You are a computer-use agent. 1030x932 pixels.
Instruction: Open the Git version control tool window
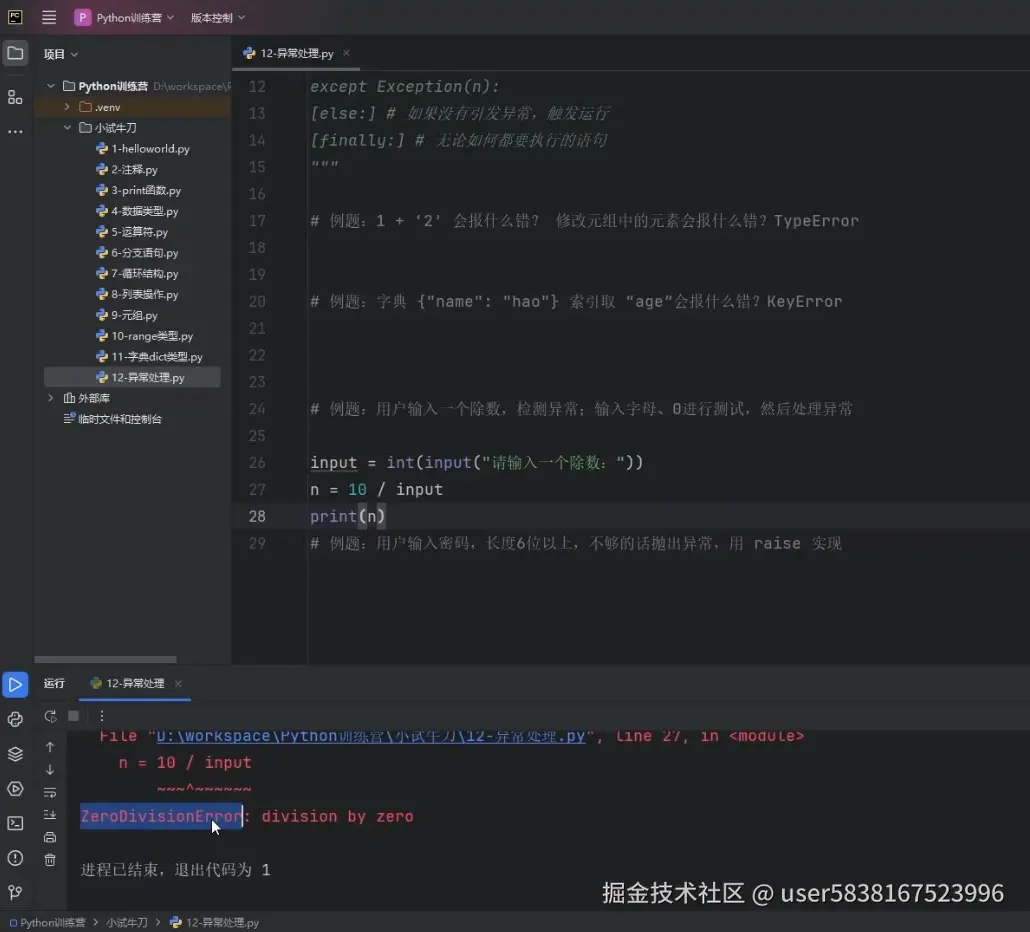click(15, 892)
